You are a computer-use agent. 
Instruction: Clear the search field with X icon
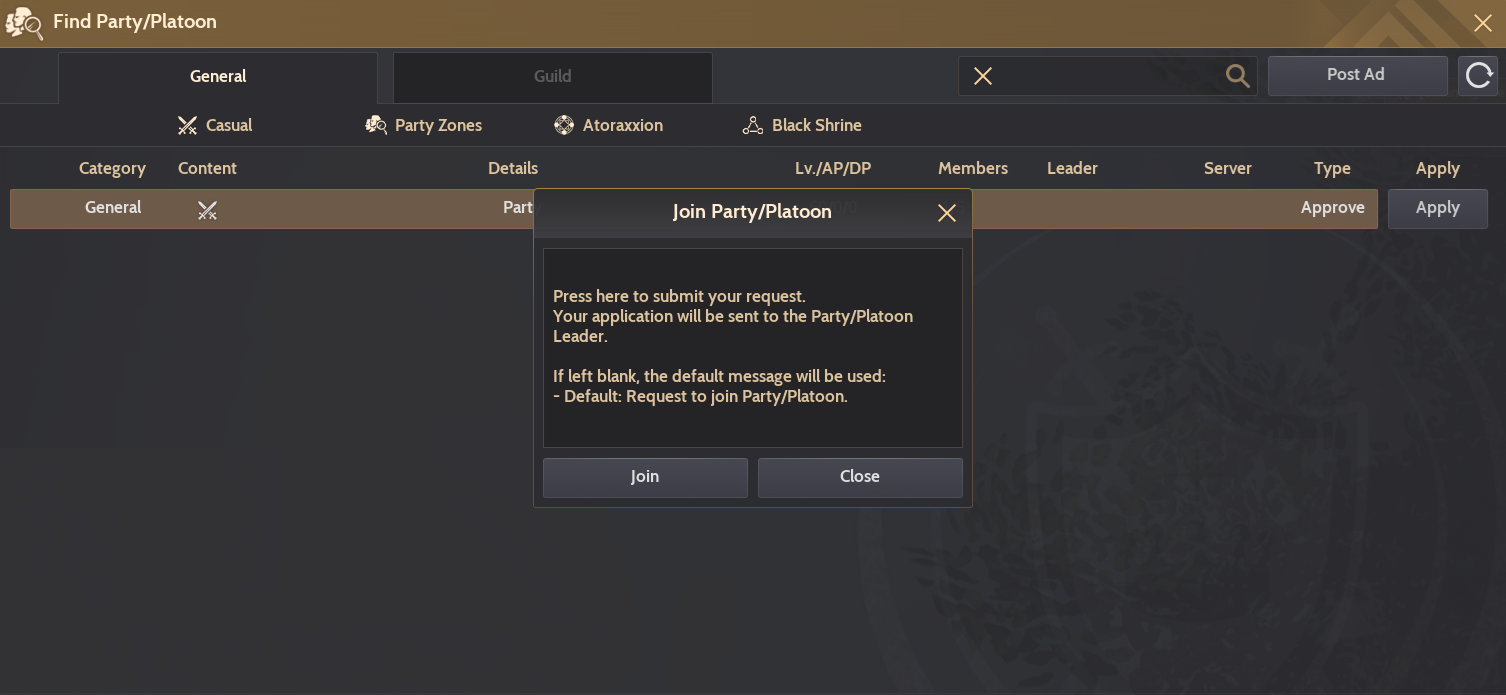tap(983, 76)
